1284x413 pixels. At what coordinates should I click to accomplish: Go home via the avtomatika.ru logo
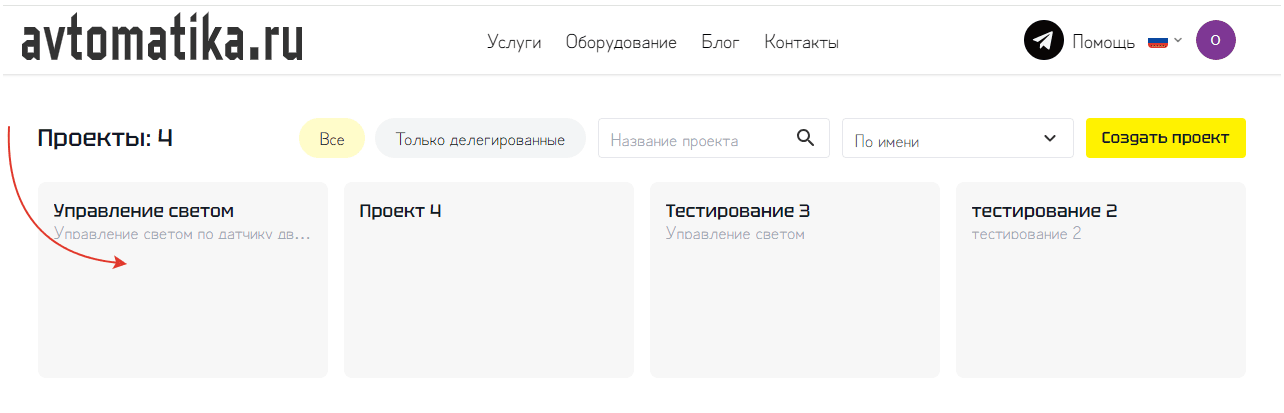(x=162, y=41)
